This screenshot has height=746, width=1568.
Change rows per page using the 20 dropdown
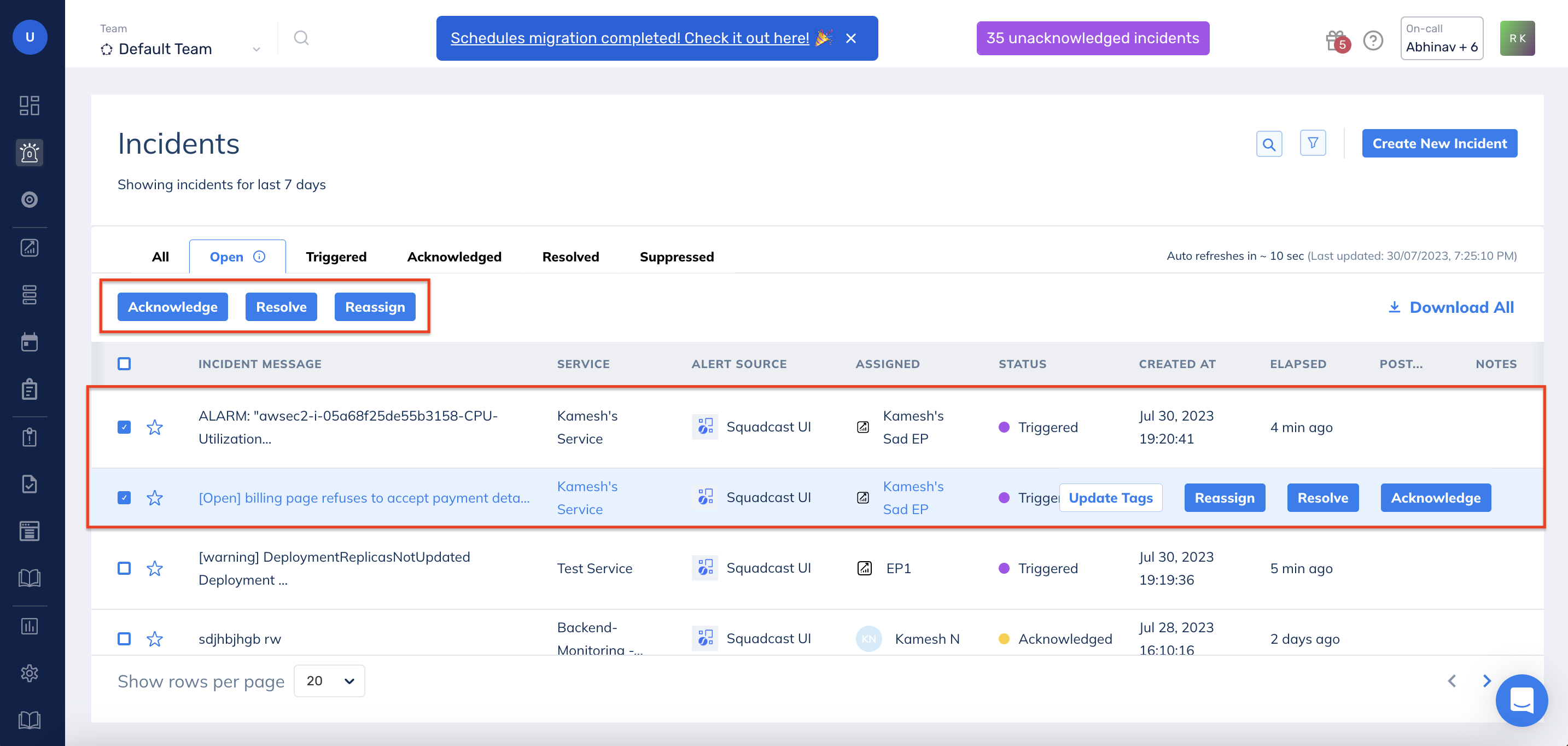[x=329, y=680]
